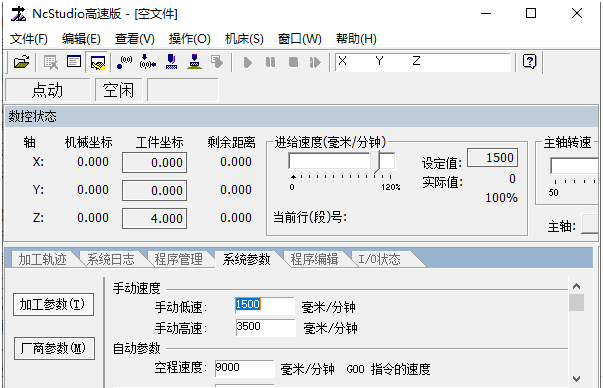Click the greyed edit-program table icon
Screen dimensions: 603x388
tap(51, 62)
